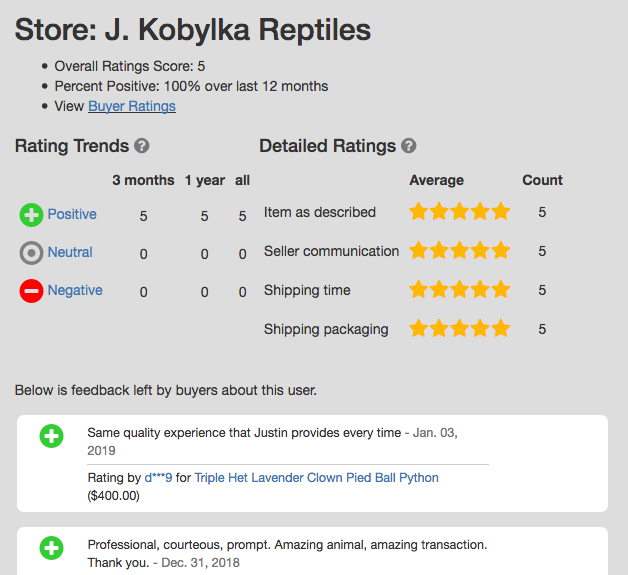Click the gray Neutral circle icon
The image size is (628, 575).
pos(31,253)
